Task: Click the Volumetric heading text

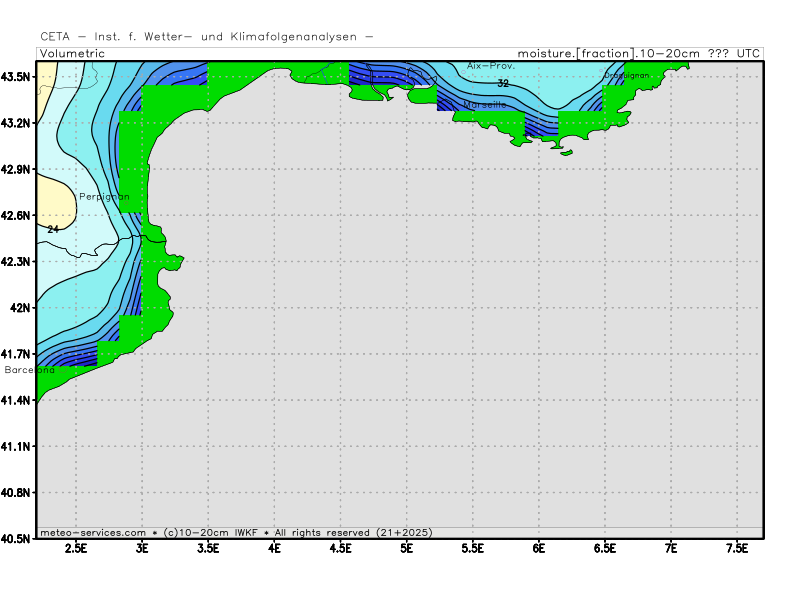Action: click(x=72, y=53)
